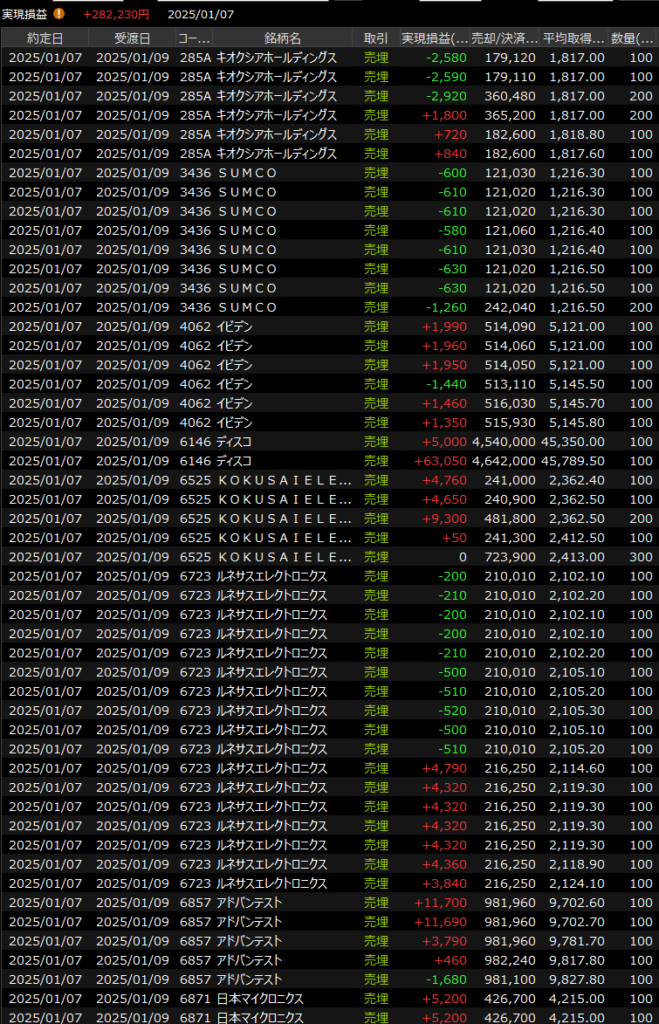
Task: Select the イビデン row with -1,440 loss
Action: (330, 384)
